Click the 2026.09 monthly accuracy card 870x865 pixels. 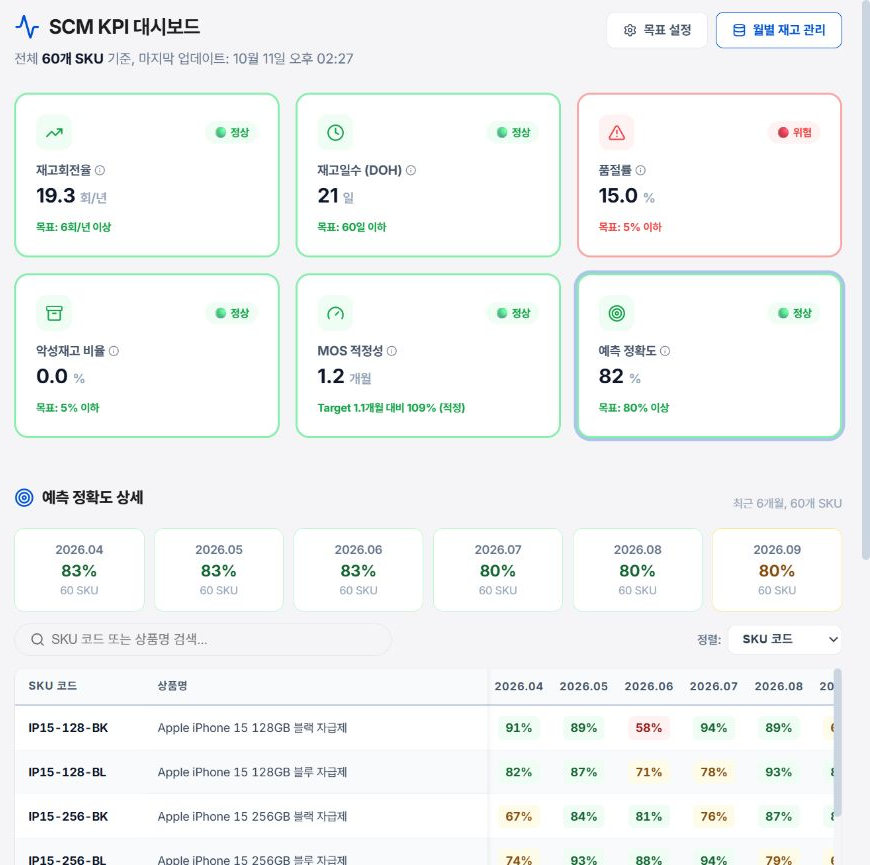(x=777, y=570)
